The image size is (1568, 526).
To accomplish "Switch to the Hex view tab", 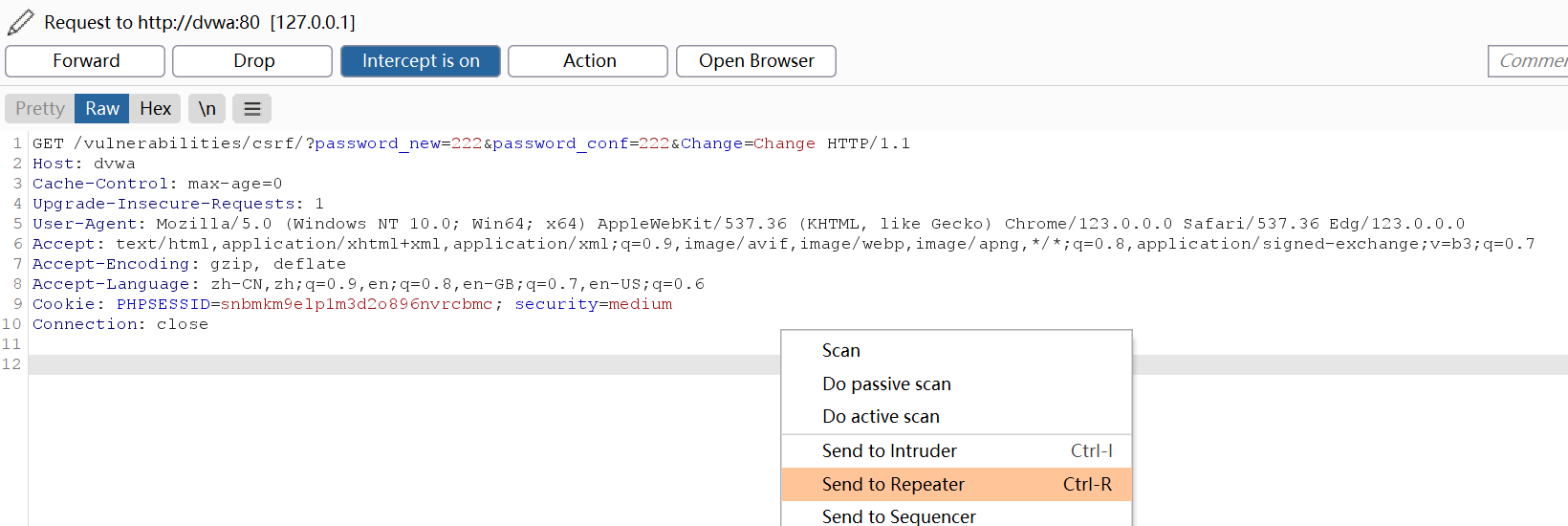I will (155, 109).
